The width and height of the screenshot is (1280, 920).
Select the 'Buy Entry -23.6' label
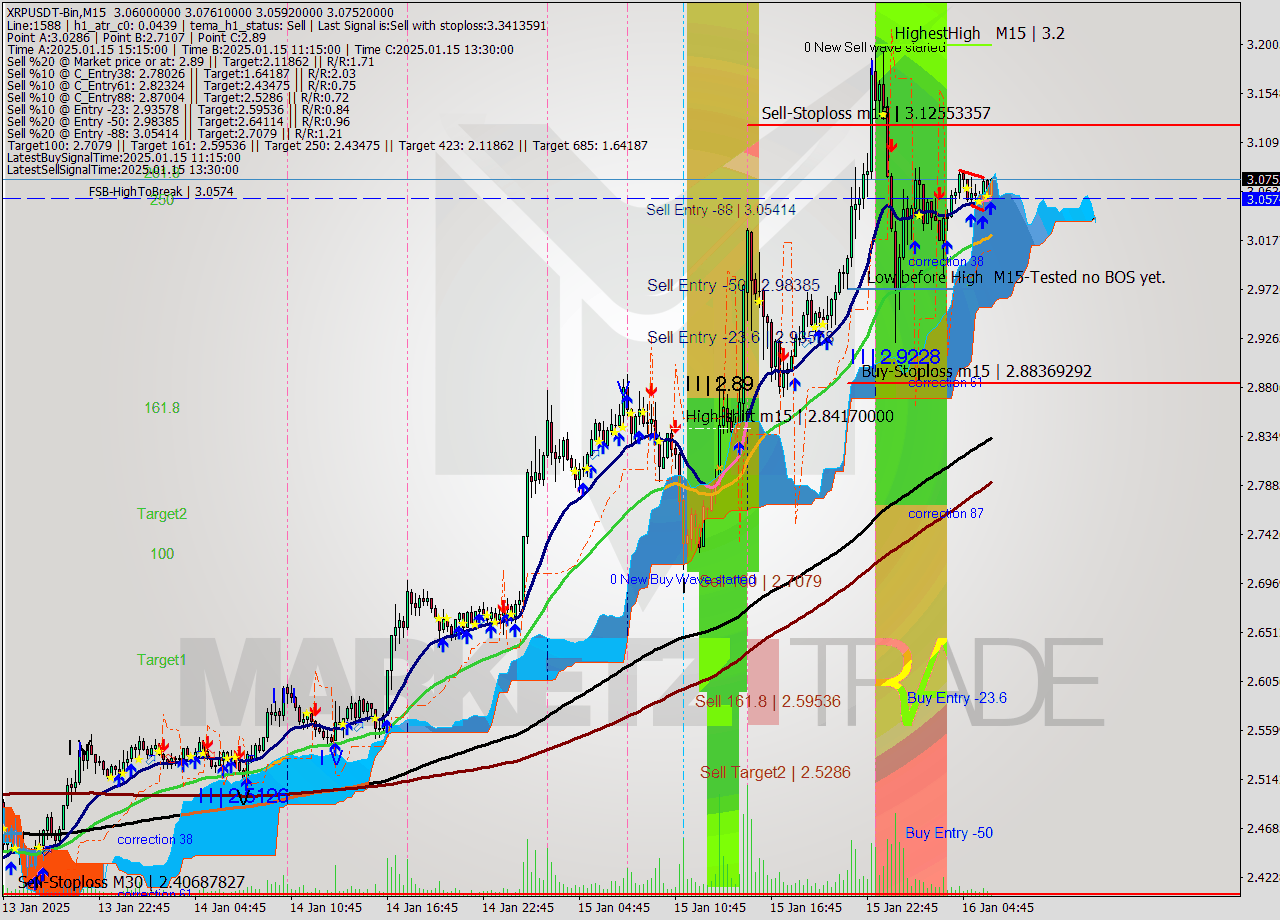click(x=956, y=698)
